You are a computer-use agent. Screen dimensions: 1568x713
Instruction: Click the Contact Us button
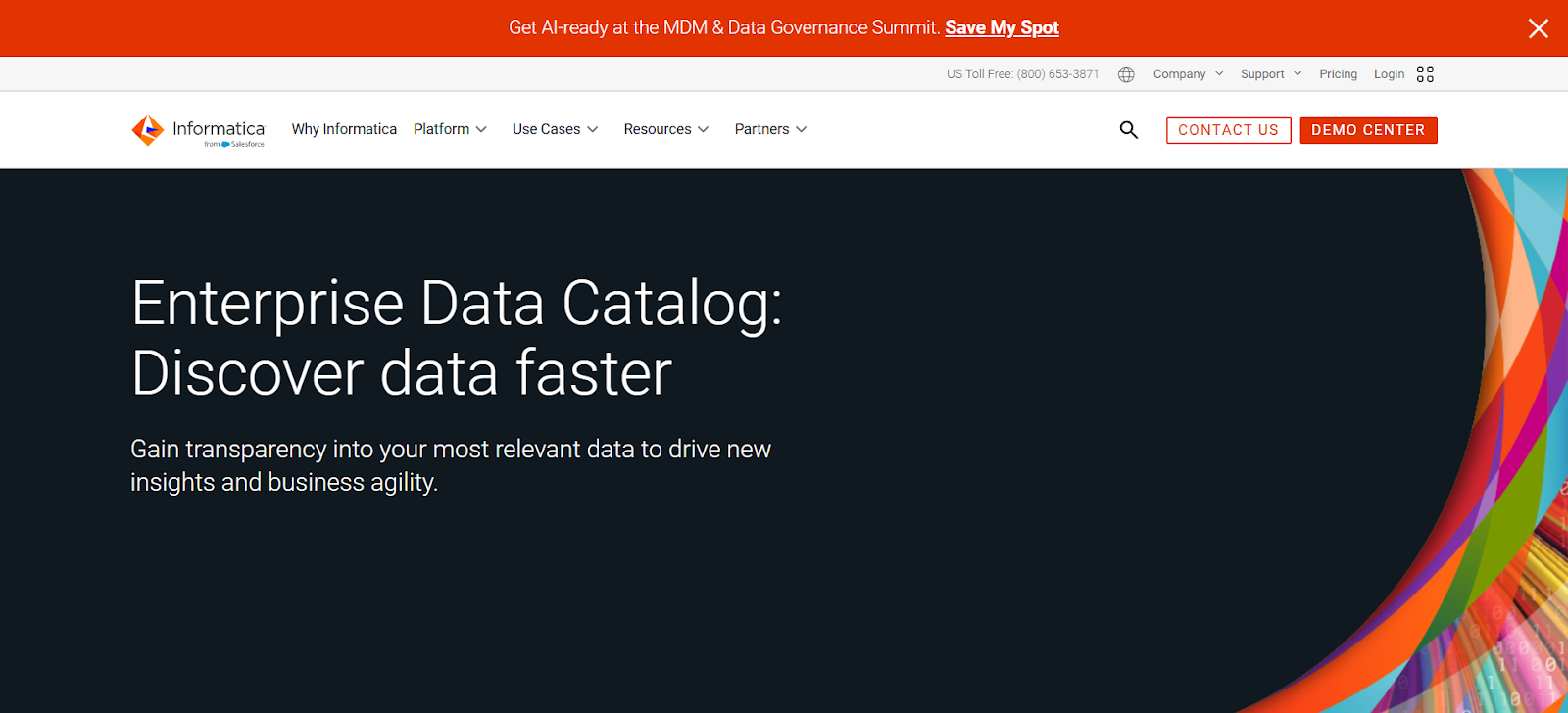click(1227, 129)
